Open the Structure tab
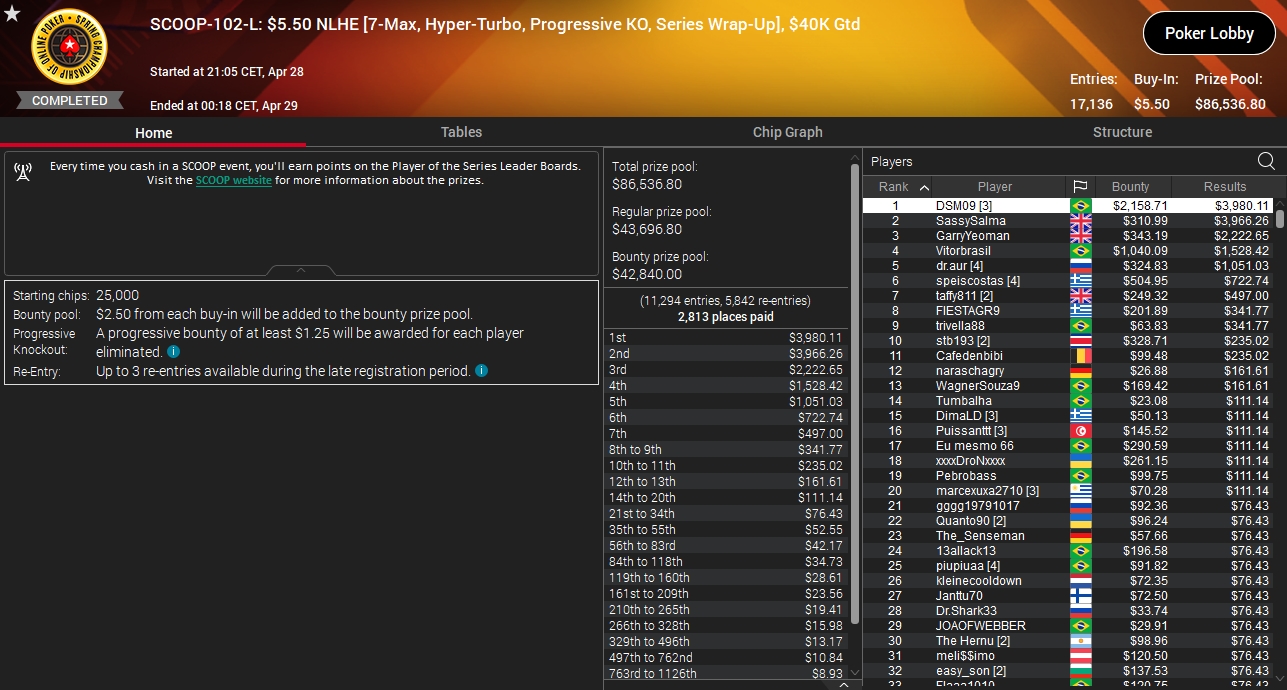 point(1122,132)
